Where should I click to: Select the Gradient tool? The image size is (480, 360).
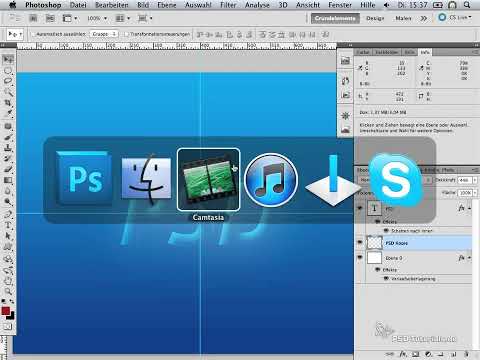(x=8, y=180)
